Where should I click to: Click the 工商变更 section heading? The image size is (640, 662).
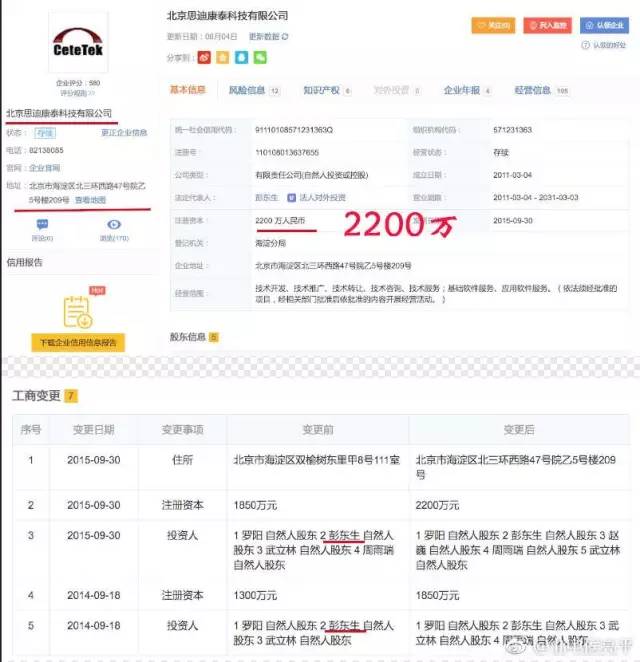(x=36, y=396)
